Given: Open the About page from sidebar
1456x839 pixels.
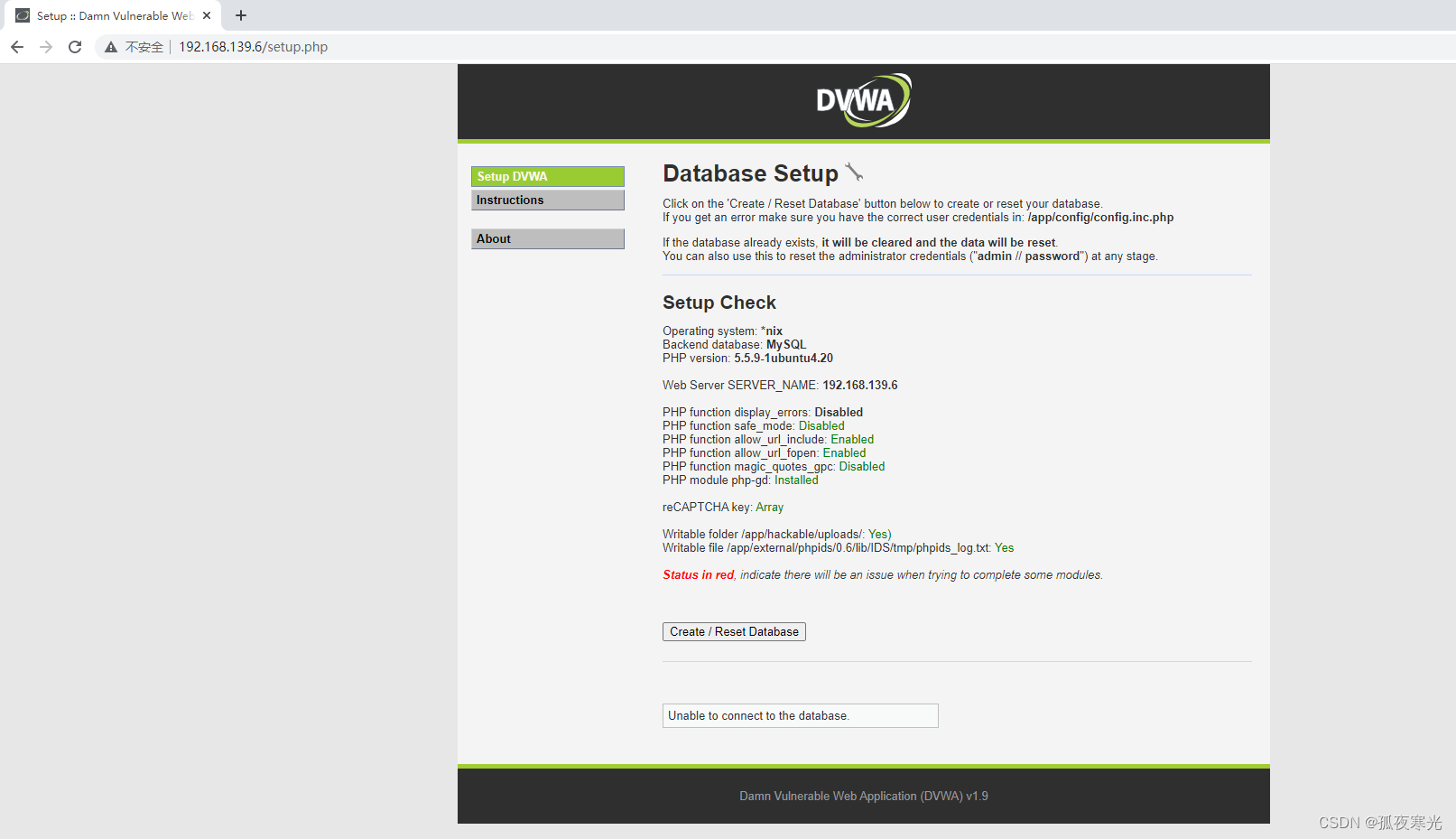Looking at the screenshot, I should [x=547, y=238].
